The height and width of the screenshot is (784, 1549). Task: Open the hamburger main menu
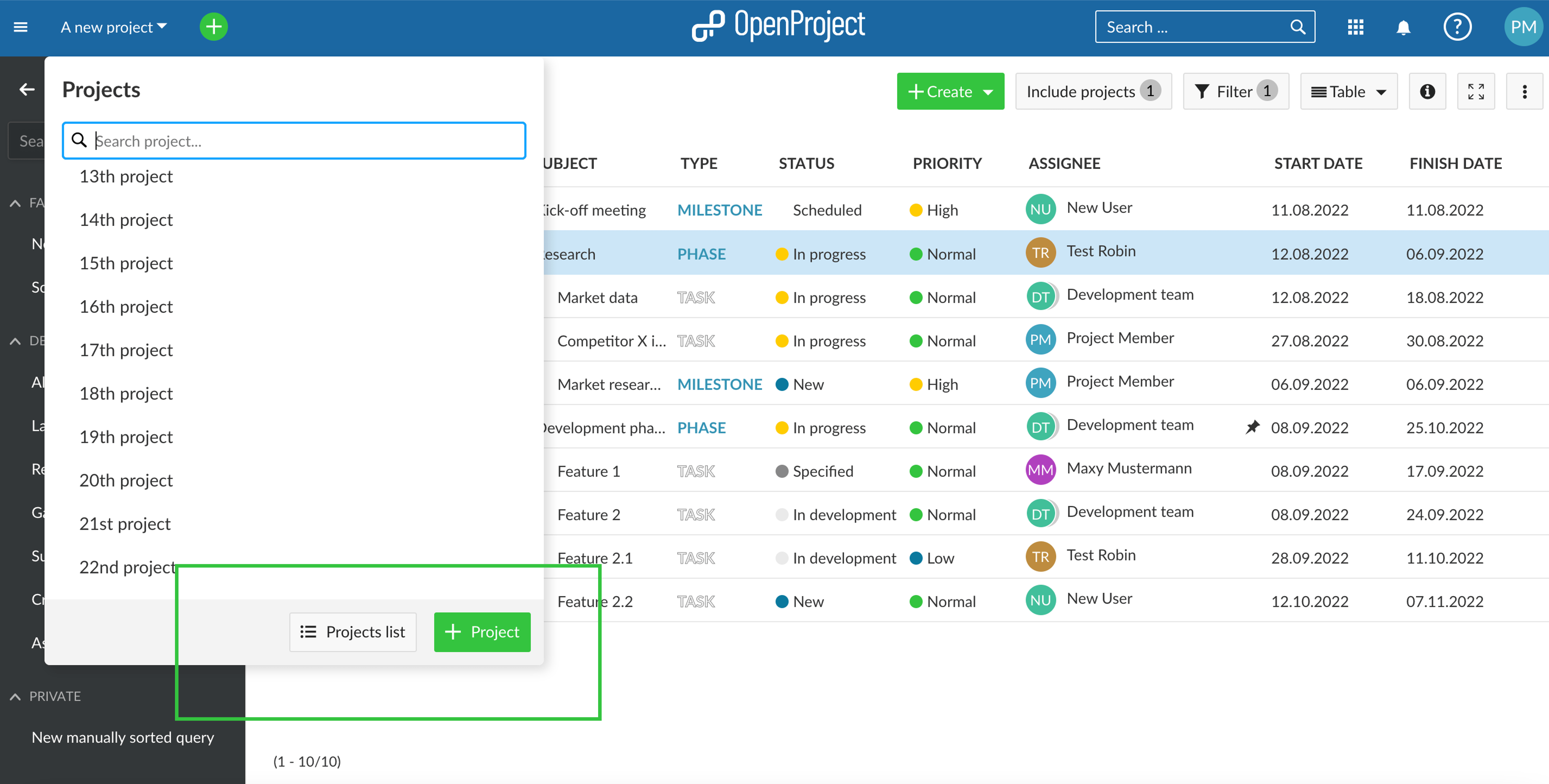(20, 27)
